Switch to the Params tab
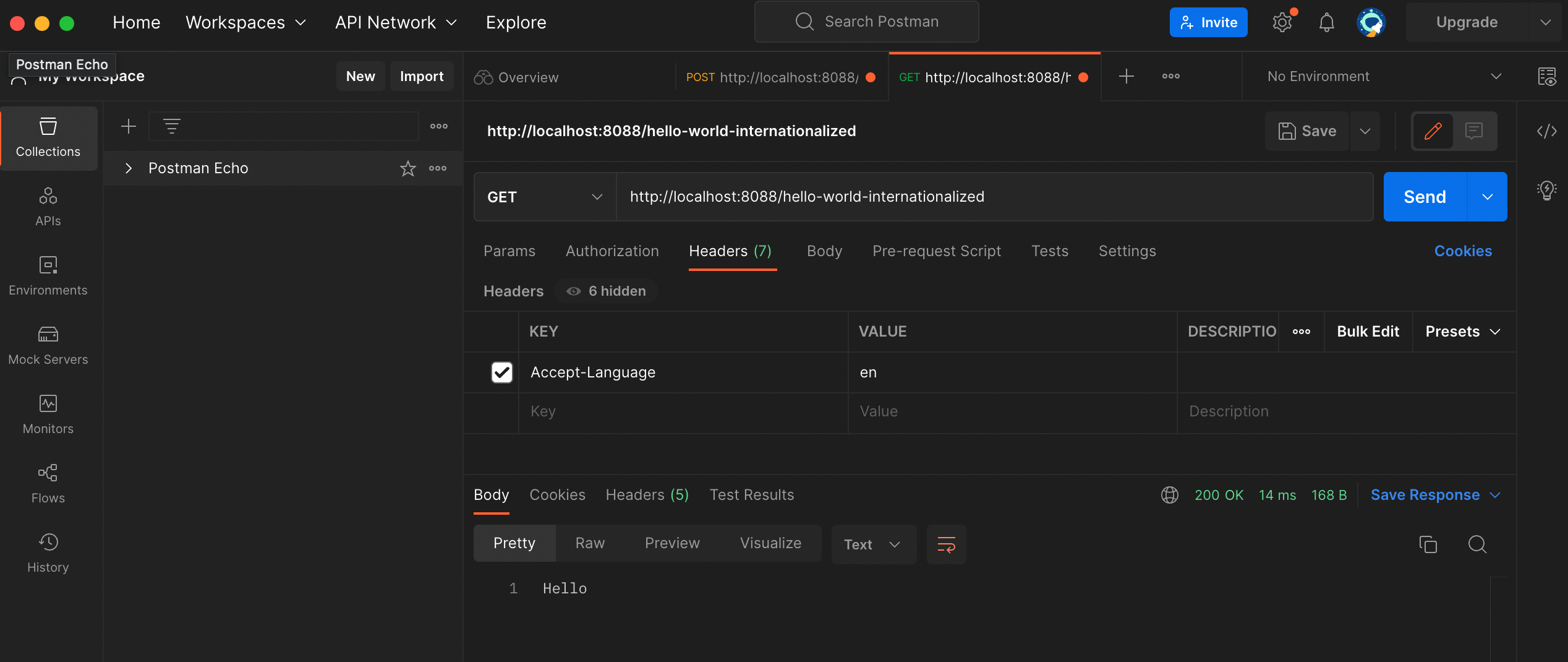This screenshot has width=1568, height=662. click(x=509, y=251)
